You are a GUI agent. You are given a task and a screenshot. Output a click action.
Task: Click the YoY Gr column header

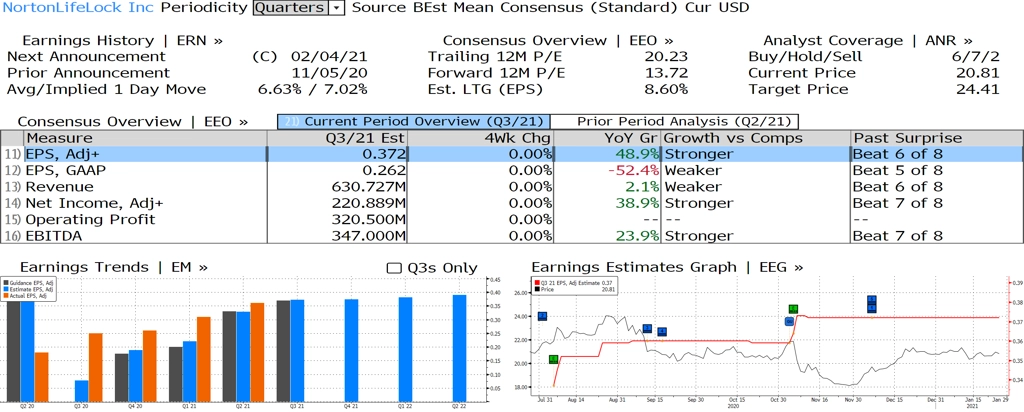607,138
